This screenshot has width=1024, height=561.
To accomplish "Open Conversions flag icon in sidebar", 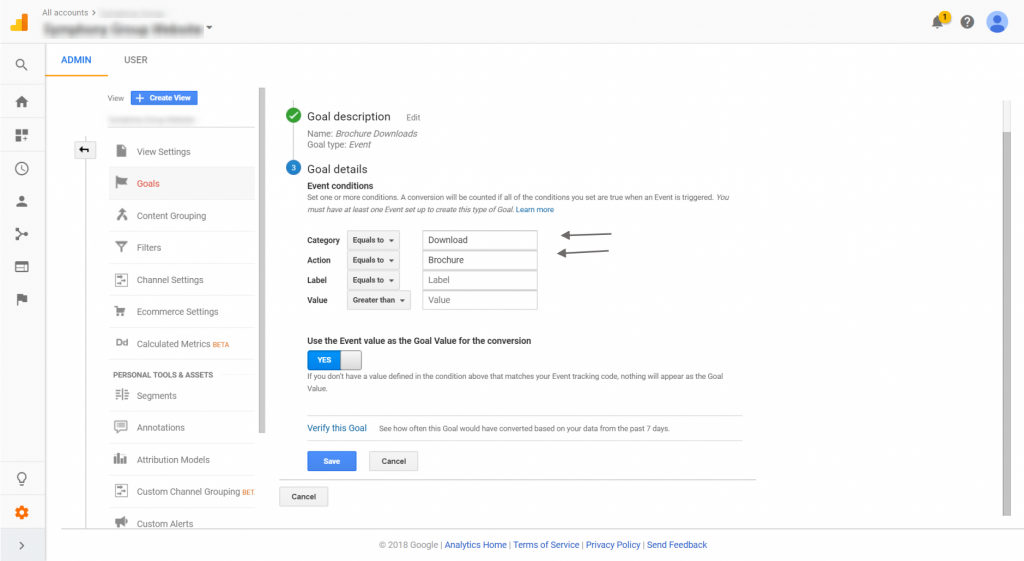I will 22,299.
